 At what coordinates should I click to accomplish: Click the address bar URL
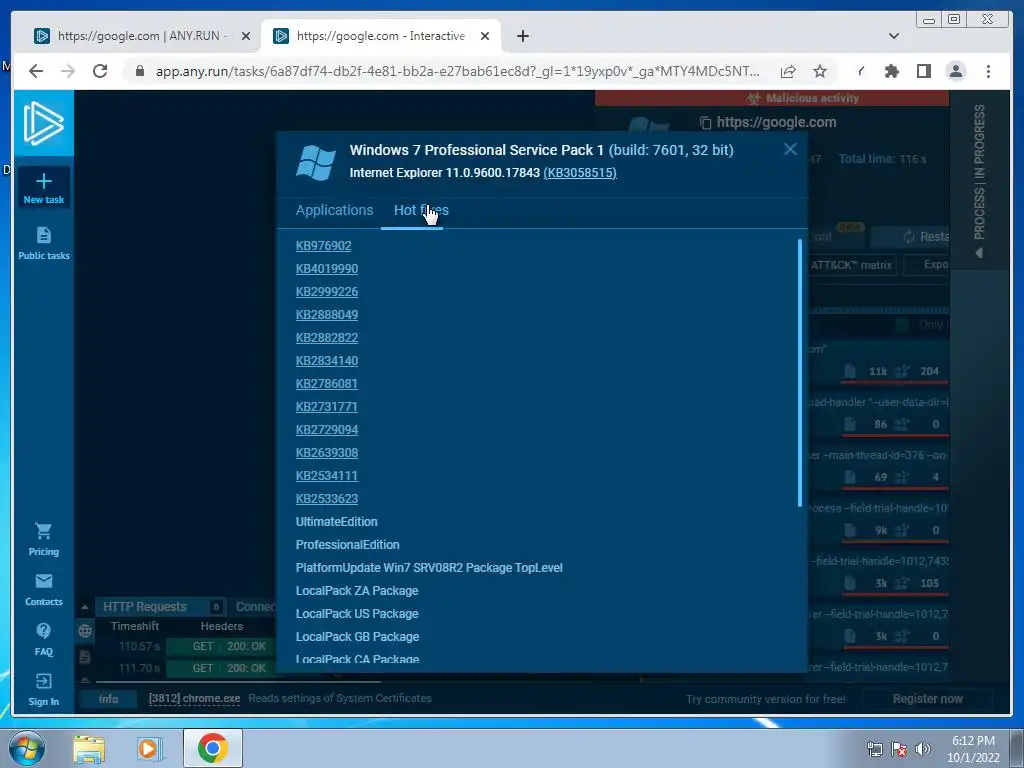pyautogui.click(x=457, y=71)
